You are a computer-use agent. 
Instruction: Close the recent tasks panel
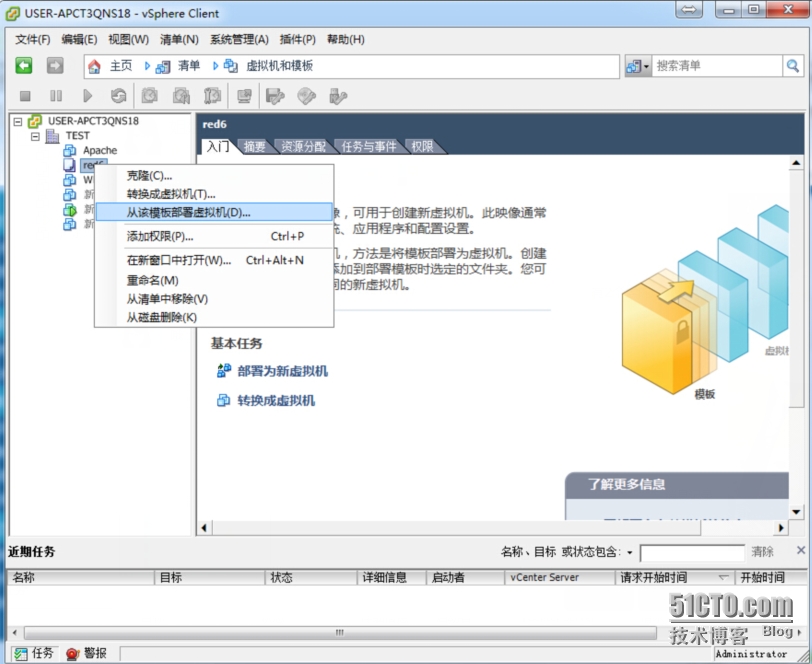tap(801, 550)
